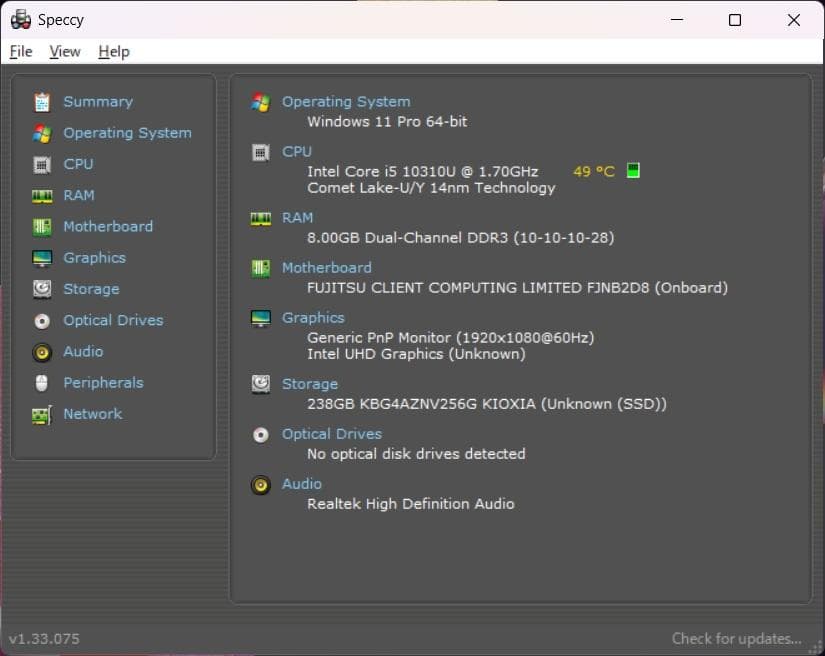Click the Network icon in sidebar
The image size is (825, 656).
click(x=41, y=413)
